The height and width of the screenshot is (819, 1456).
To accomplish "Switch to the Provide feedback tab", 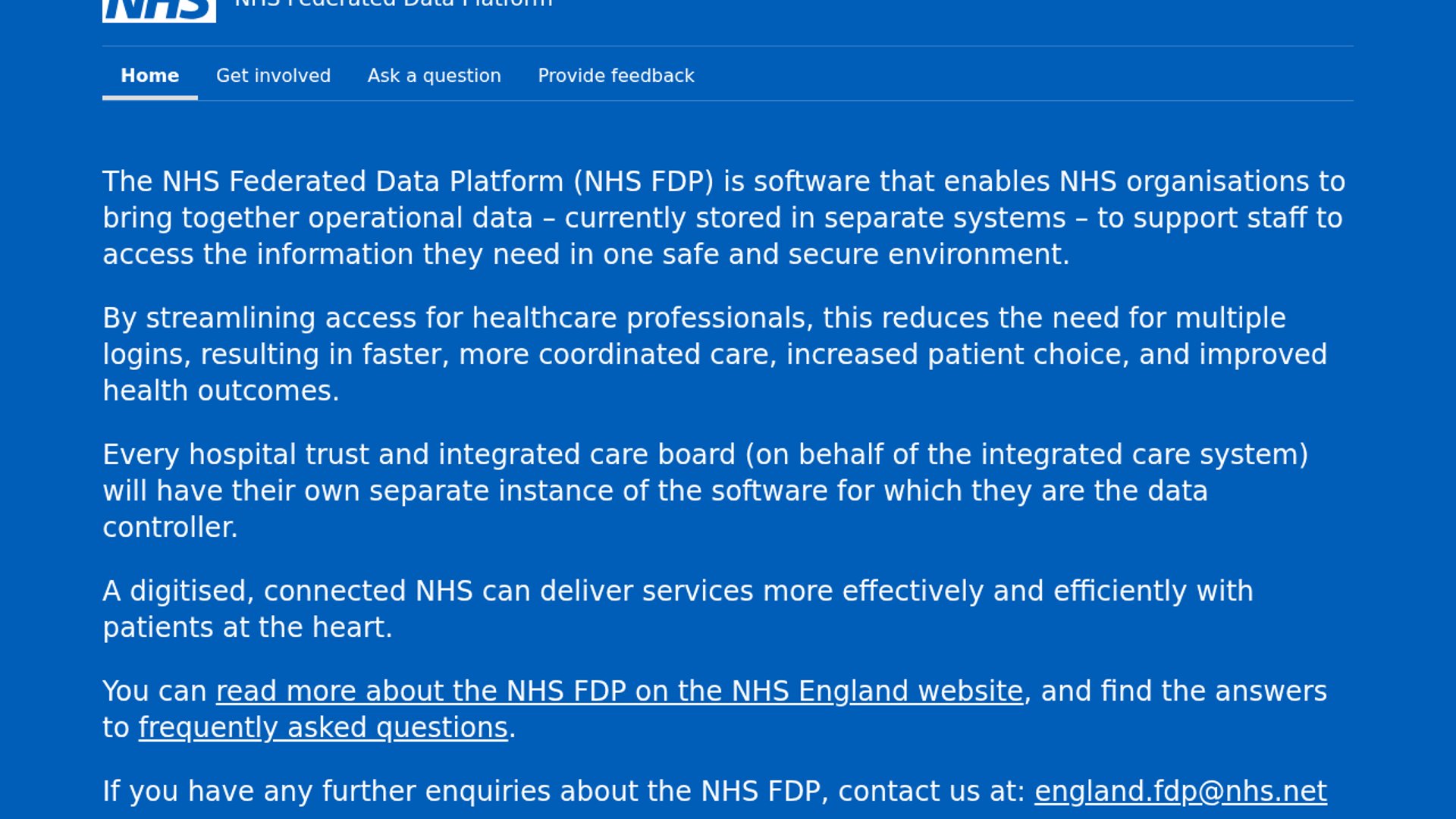I will (616, 76).
